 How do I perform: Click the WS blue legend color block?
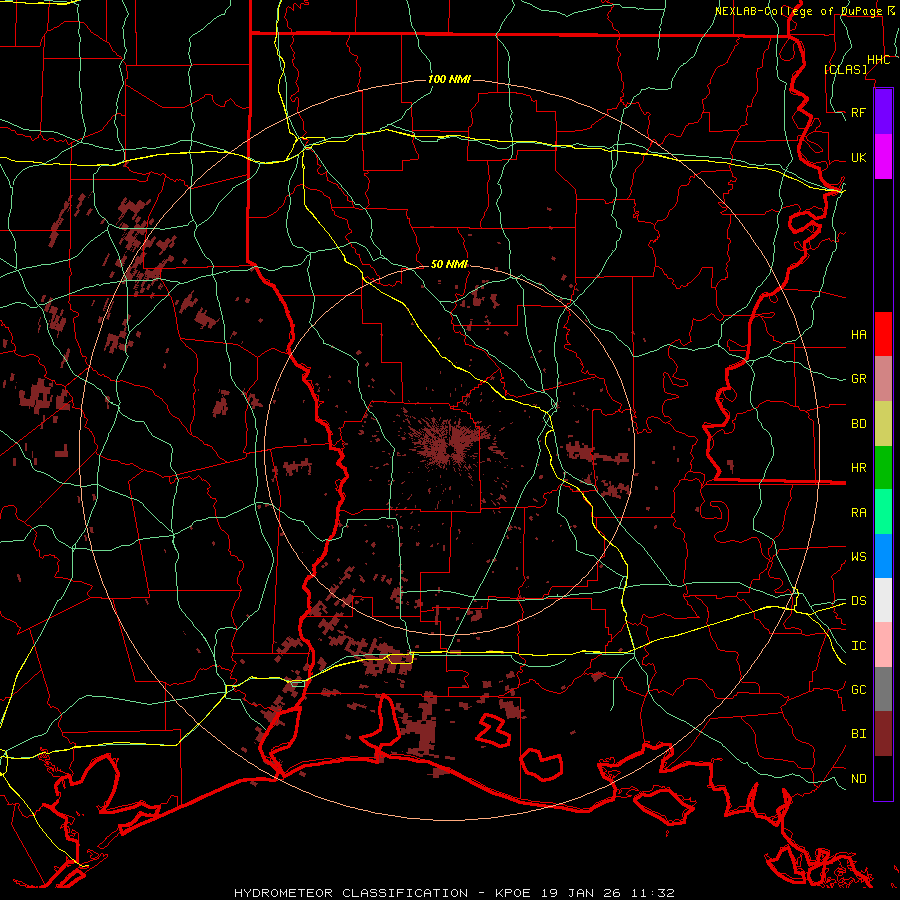(x=883, y=556)
